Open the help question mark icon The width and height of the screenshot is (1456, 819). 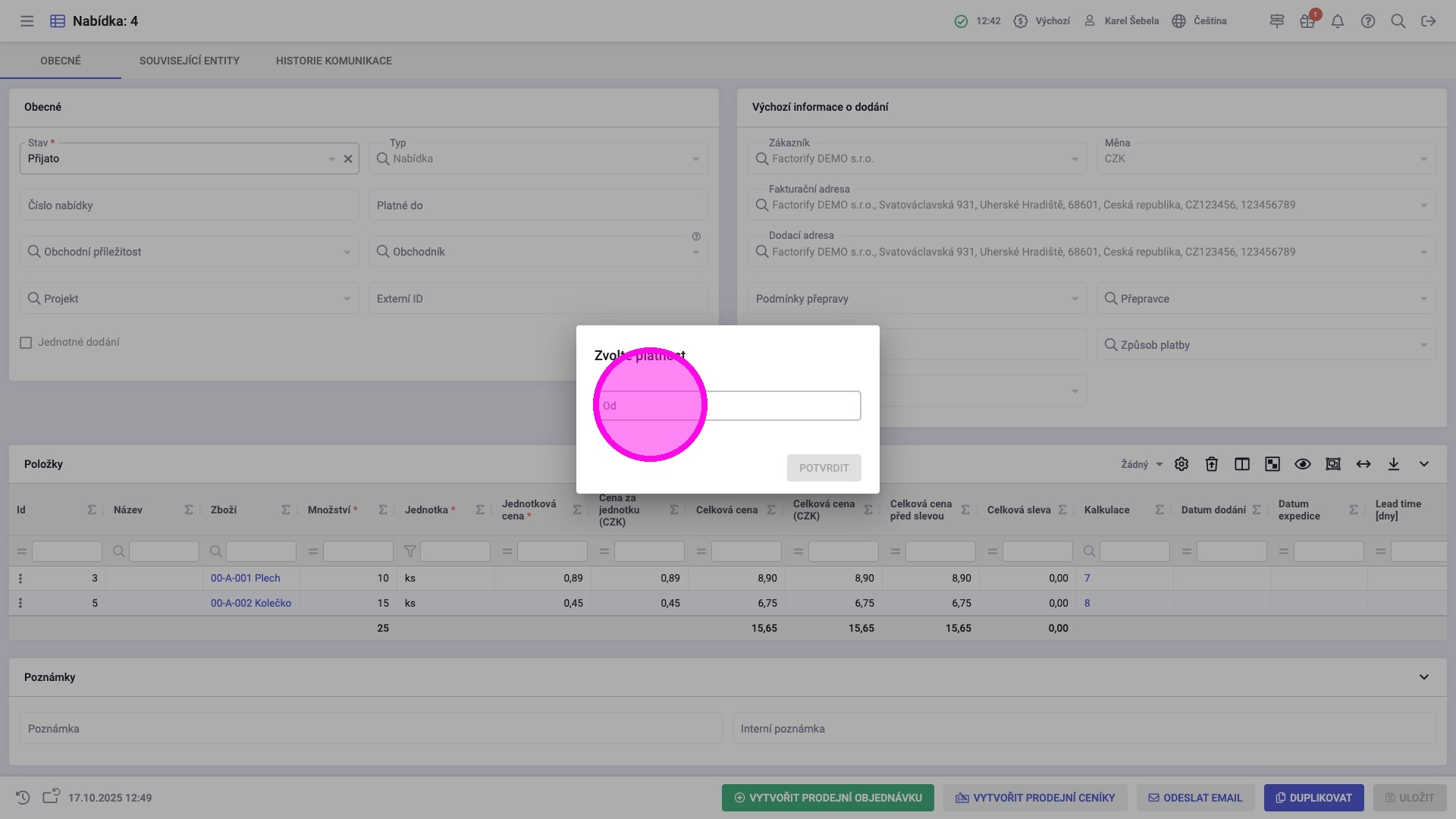coord(1368,21)
